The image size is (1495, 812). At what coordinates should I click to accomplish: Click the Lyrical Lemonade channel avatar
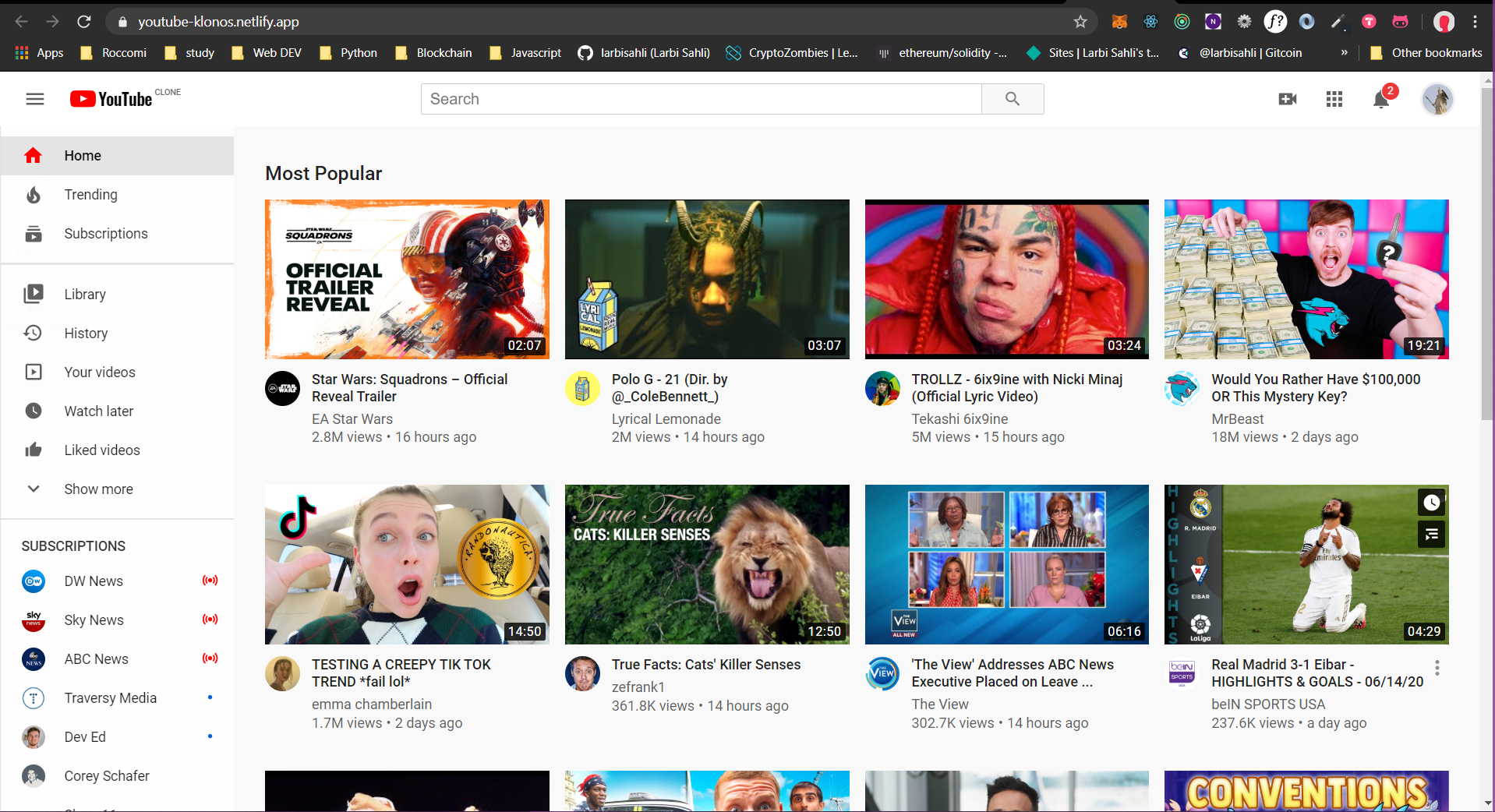(x=582, y=388)
